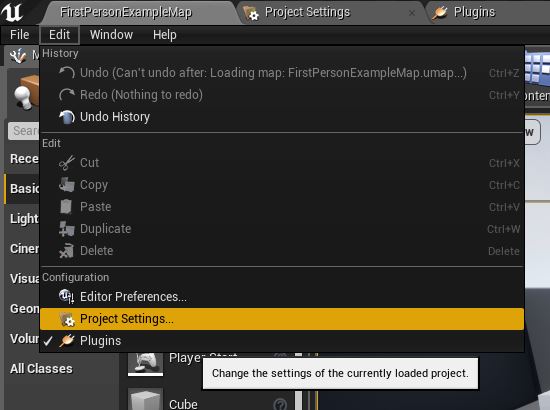Click the Modes panel tool icon

coord(18,55)
